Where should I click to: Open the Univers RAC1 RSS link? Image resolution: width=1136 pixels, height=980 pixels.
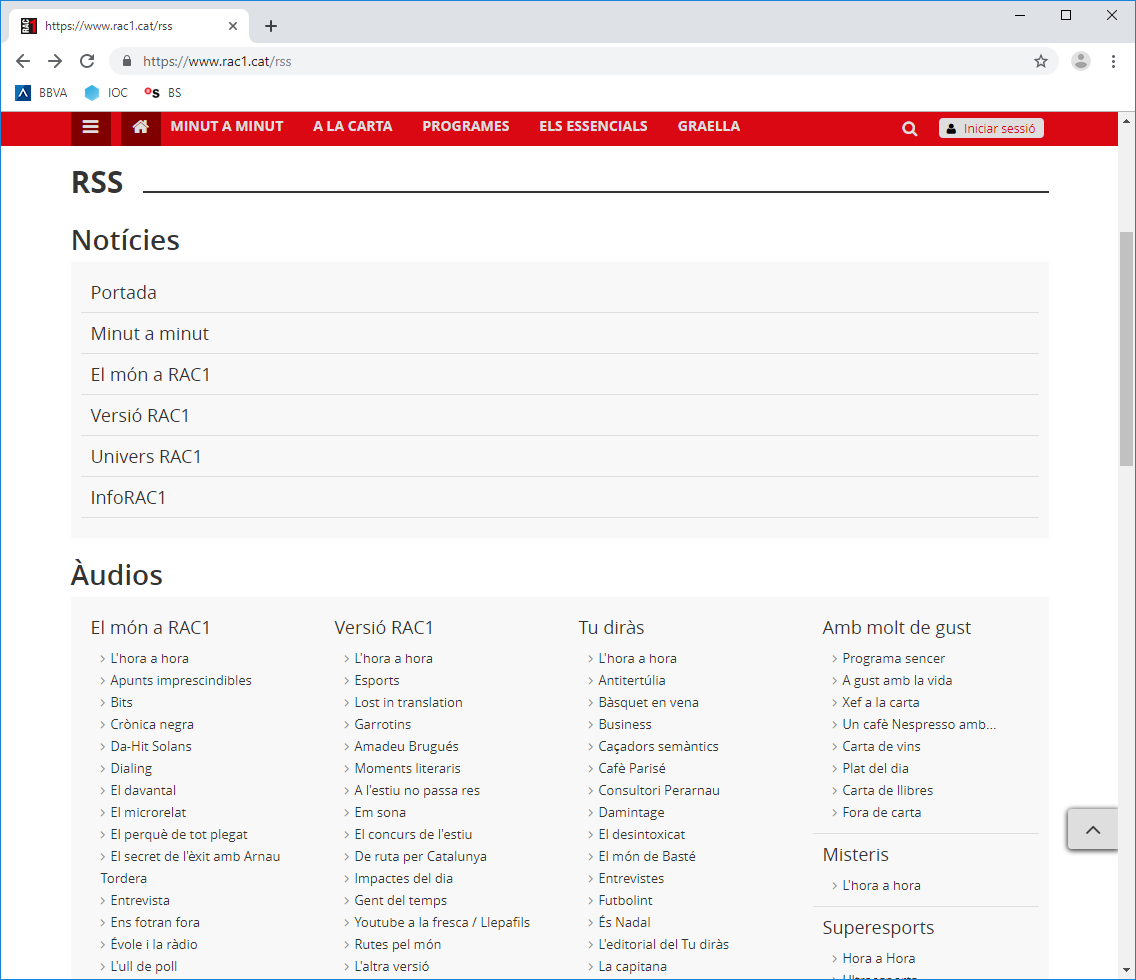(146, 457)
